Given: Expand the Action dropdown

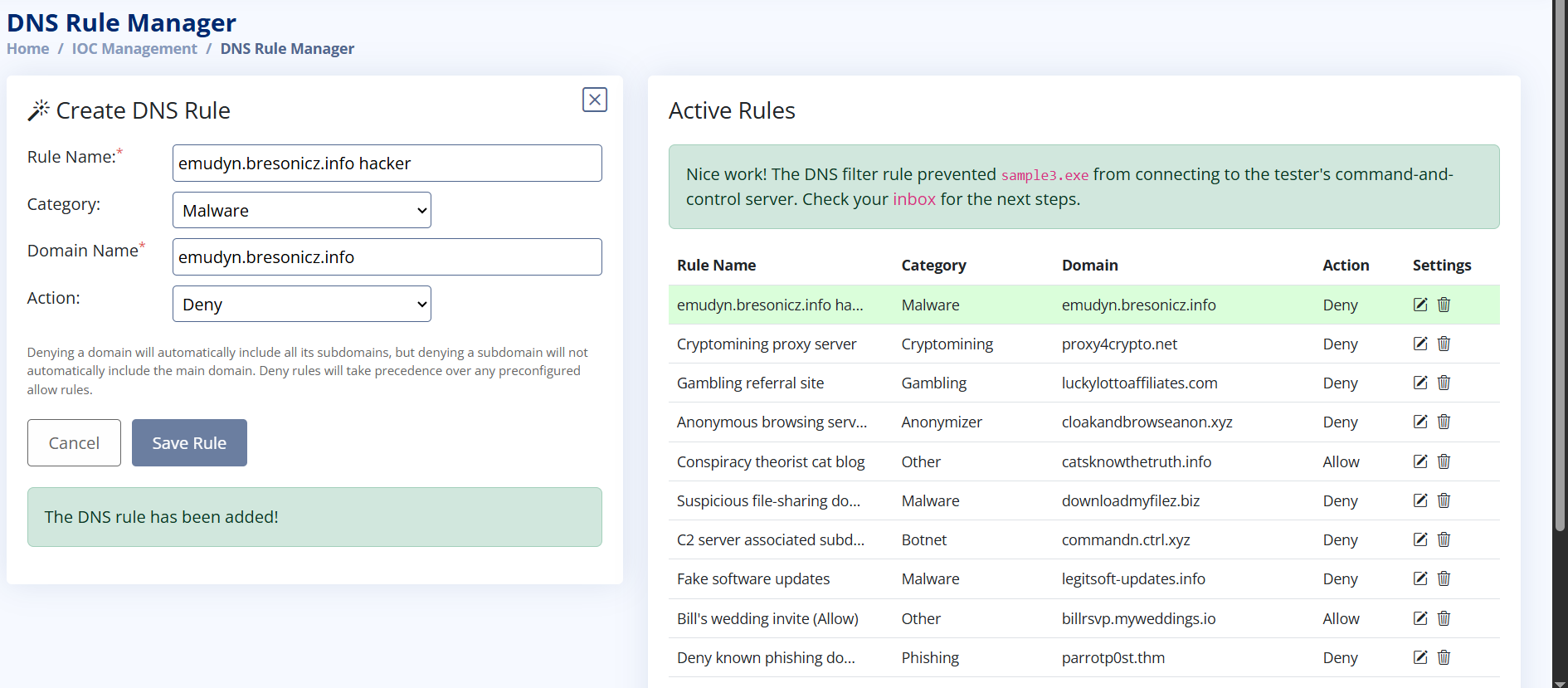Looking at the screenshot, I should (302, 305).
